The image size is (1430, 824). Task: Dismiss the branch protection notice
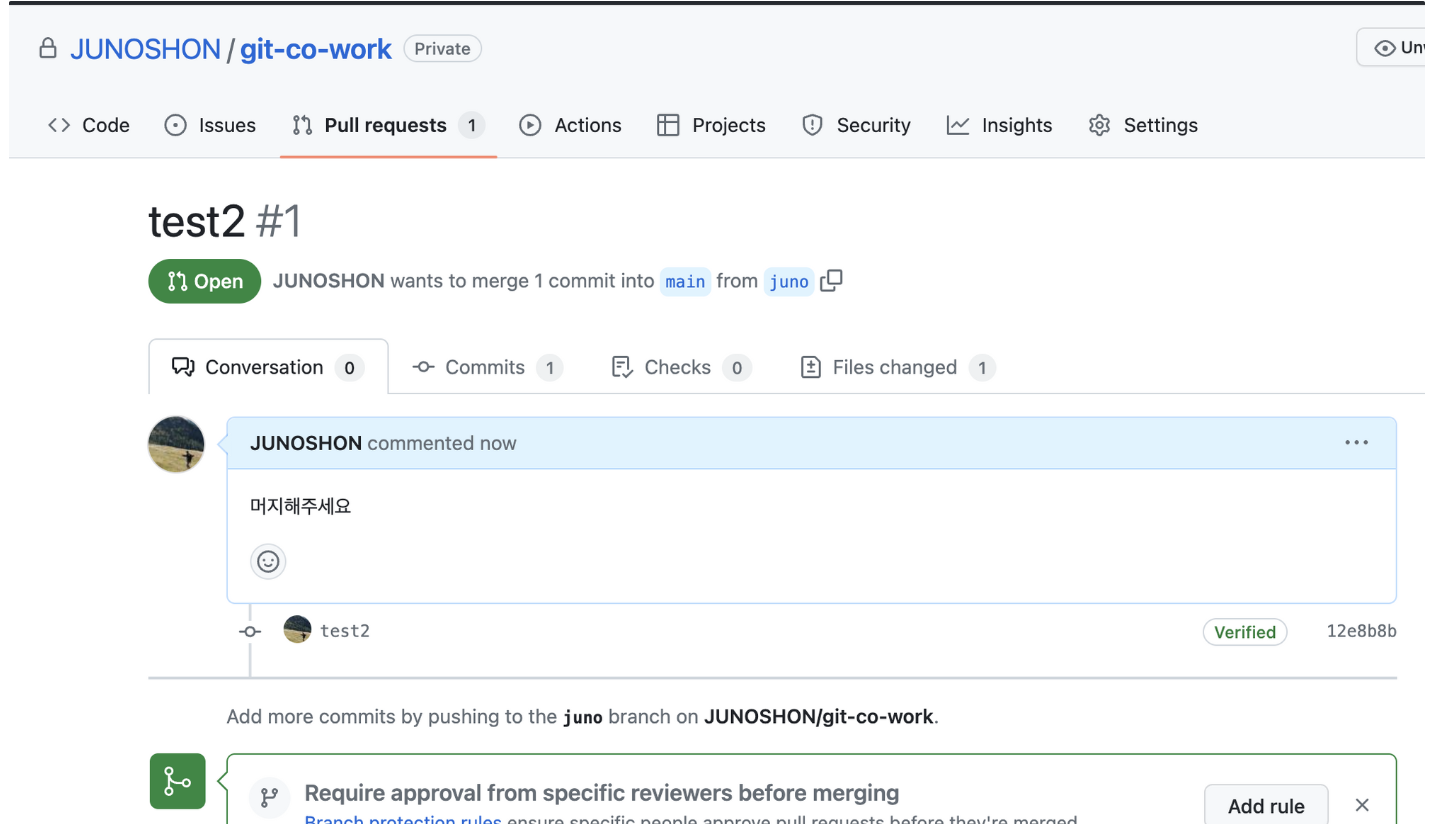1362,805
